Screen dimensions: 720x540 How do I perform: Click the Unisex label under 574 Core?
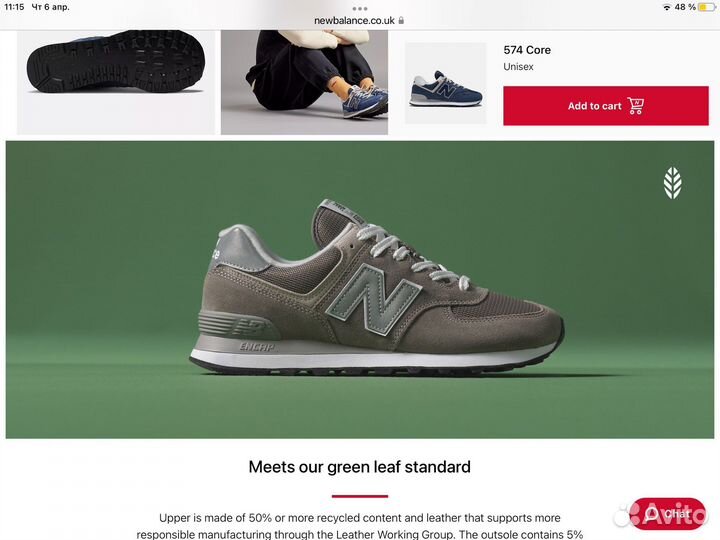518,67
